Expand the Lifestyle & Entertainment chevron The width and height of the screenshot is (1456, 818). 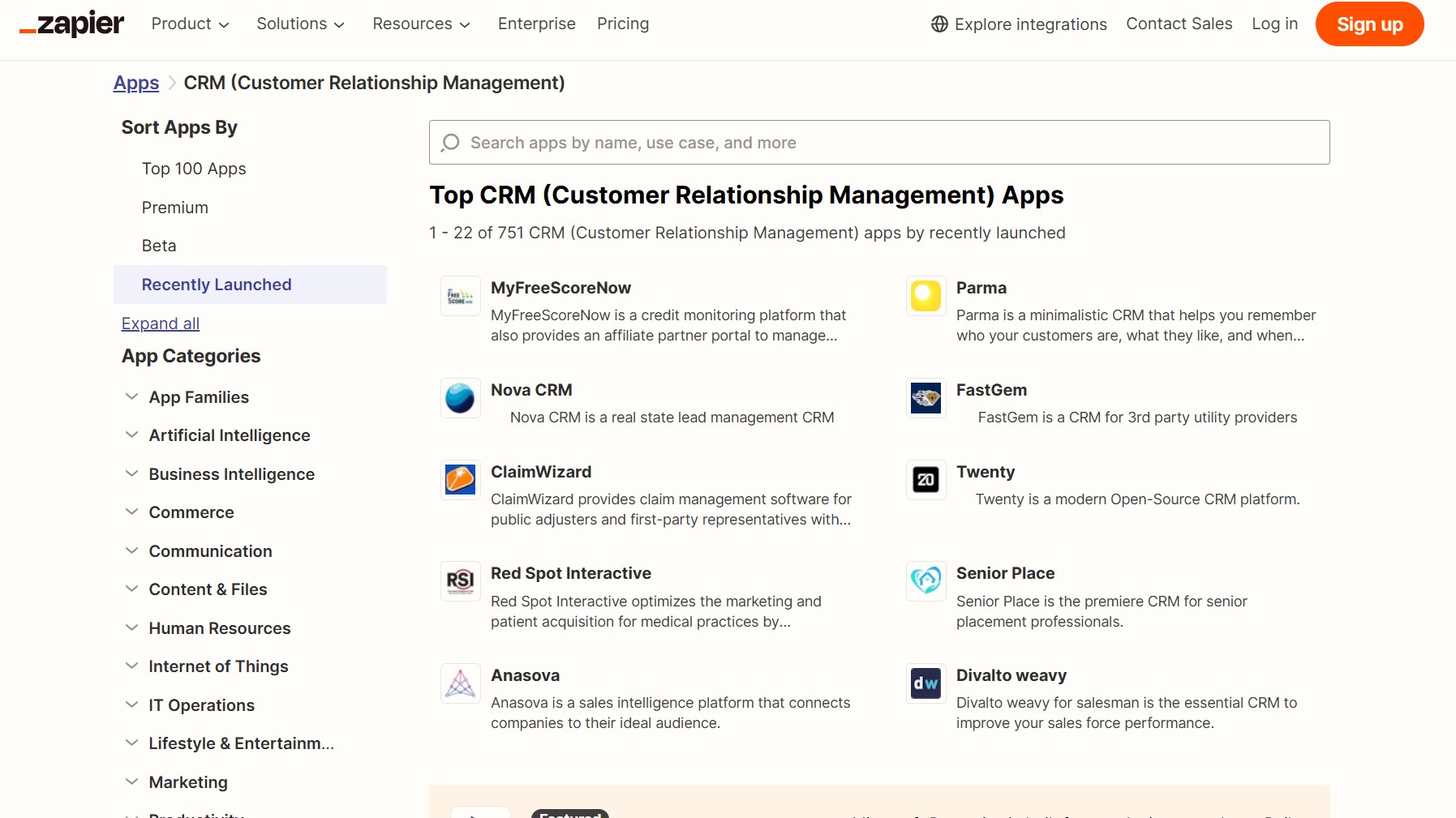(x=131, y=743)
